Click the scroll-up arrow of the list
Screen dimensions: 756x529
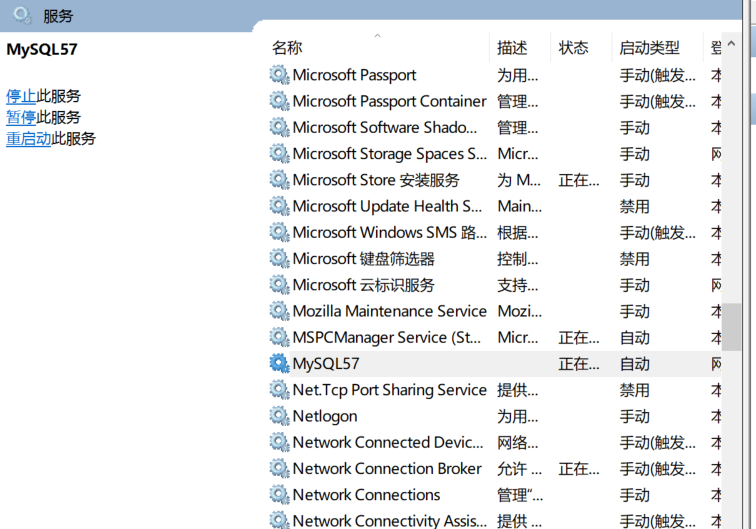(x=731, y=44)
